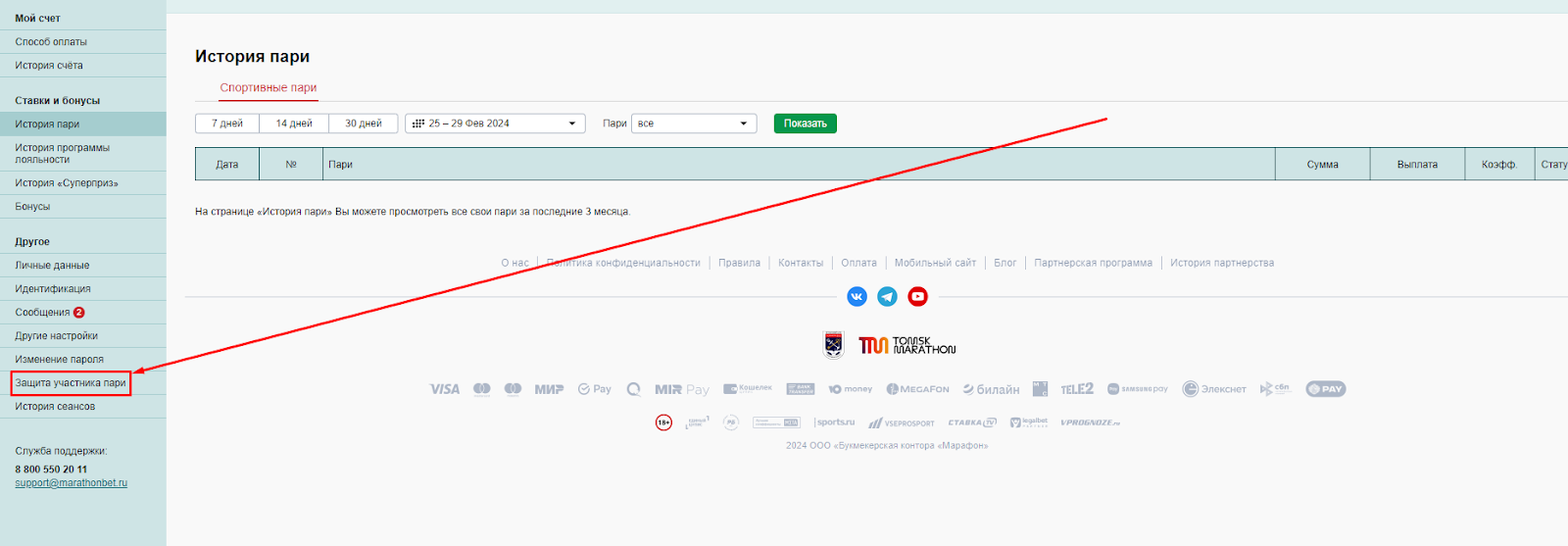Open the YouTube channel icon
Viewport: 1568px width, 546px height.
click(x=917, y=296)
